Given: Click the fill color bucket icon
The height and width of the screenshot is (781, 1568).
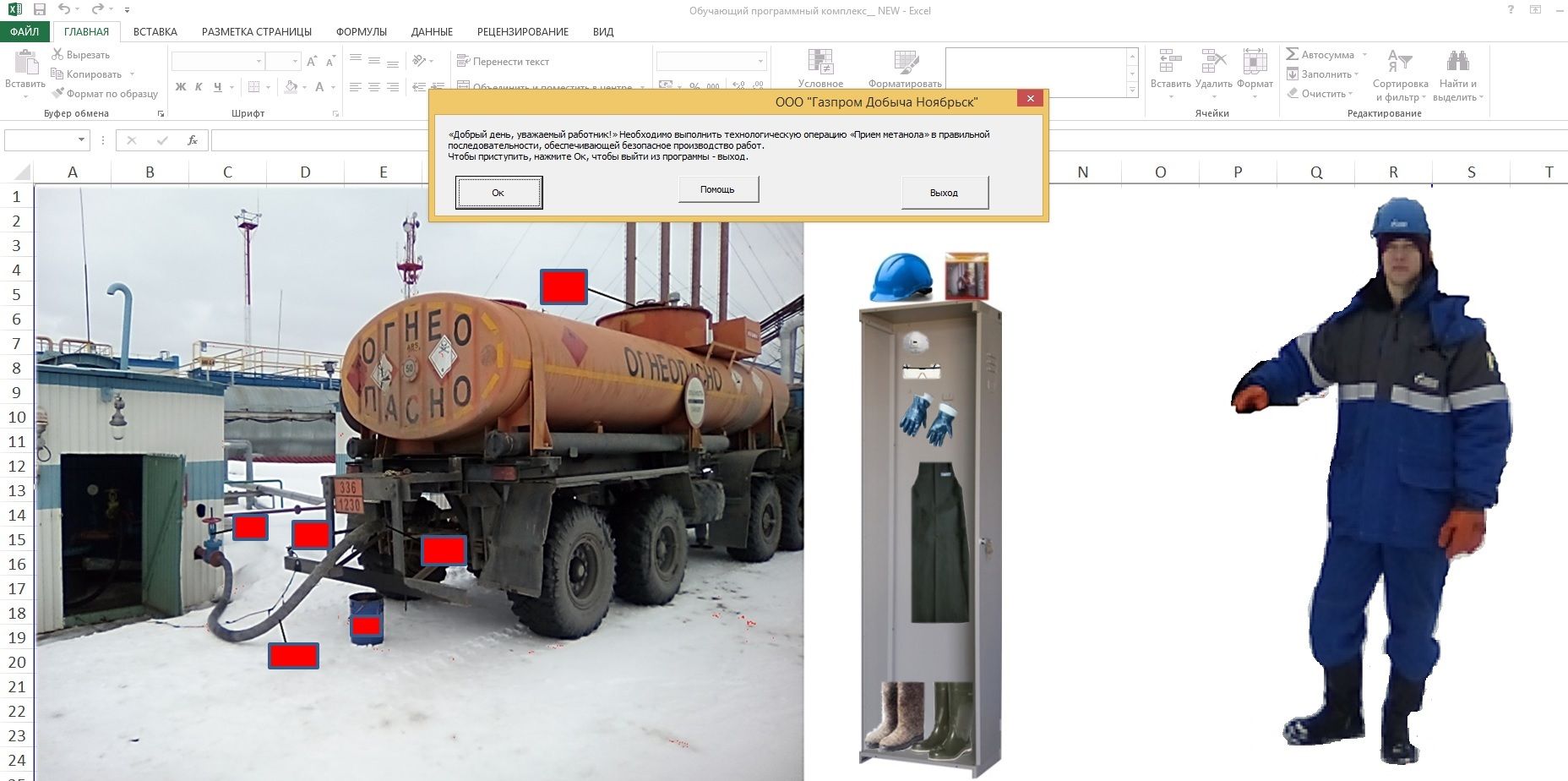Looking at the screenshot, I should click(291, 86).
